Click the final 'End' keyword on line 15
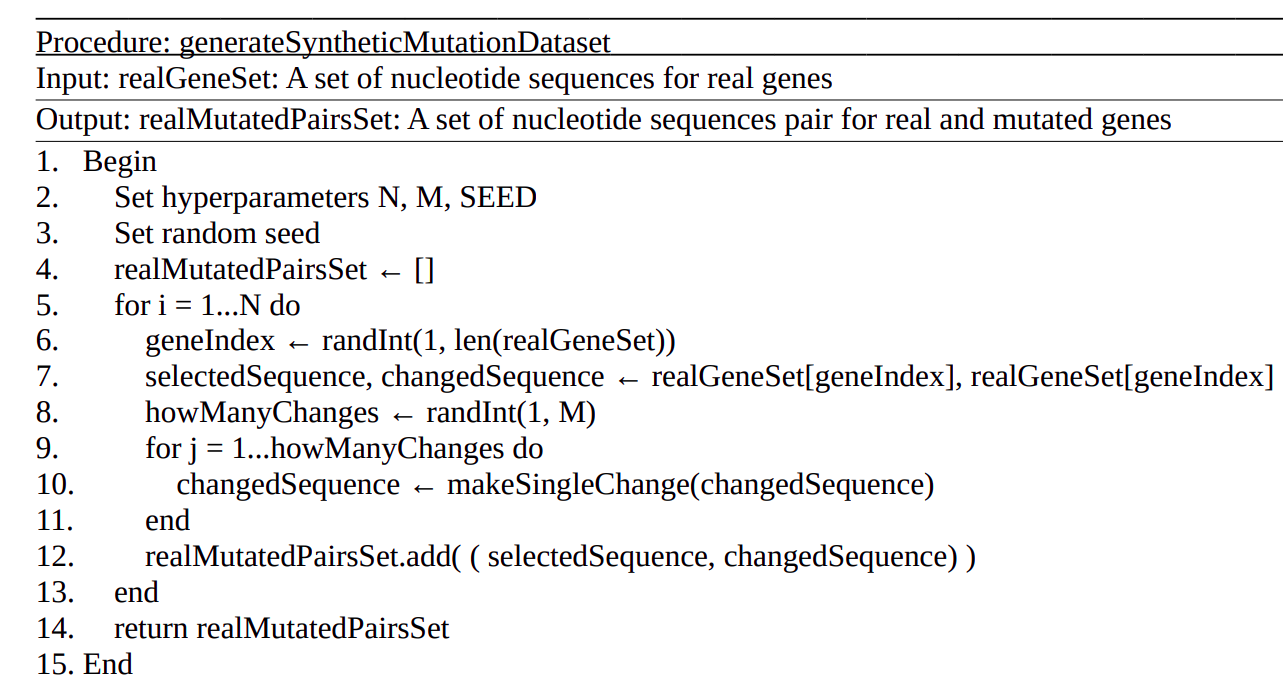The width and height of the screenshot is (1283, 692). [x=108, y=665]
